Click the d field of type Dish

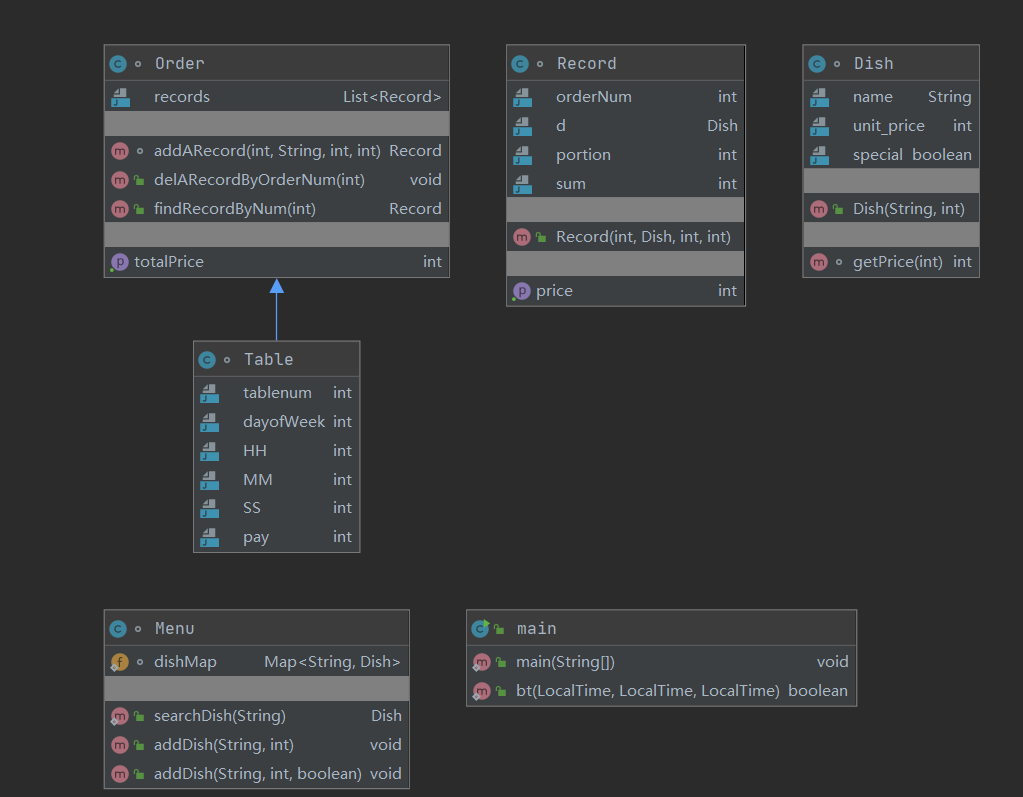click(626, 126)
